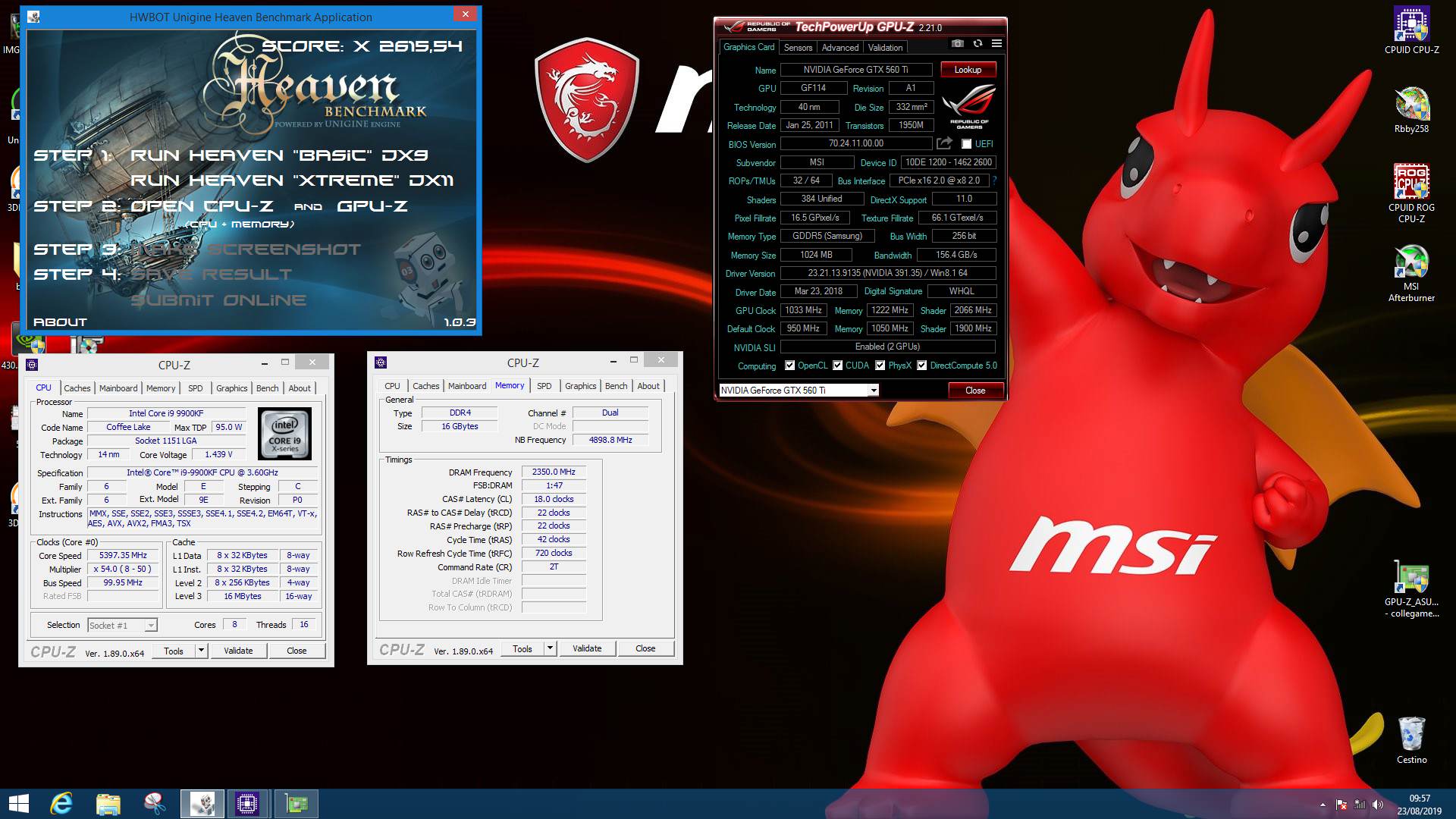Click Submit Online in Heaven app
Image resolution: width=1456 pixels, height=819 pixels.
click(218, 300)
